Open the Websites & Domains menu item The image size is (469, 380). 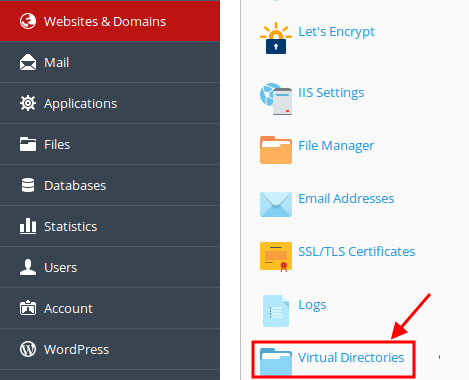point(110,21)
